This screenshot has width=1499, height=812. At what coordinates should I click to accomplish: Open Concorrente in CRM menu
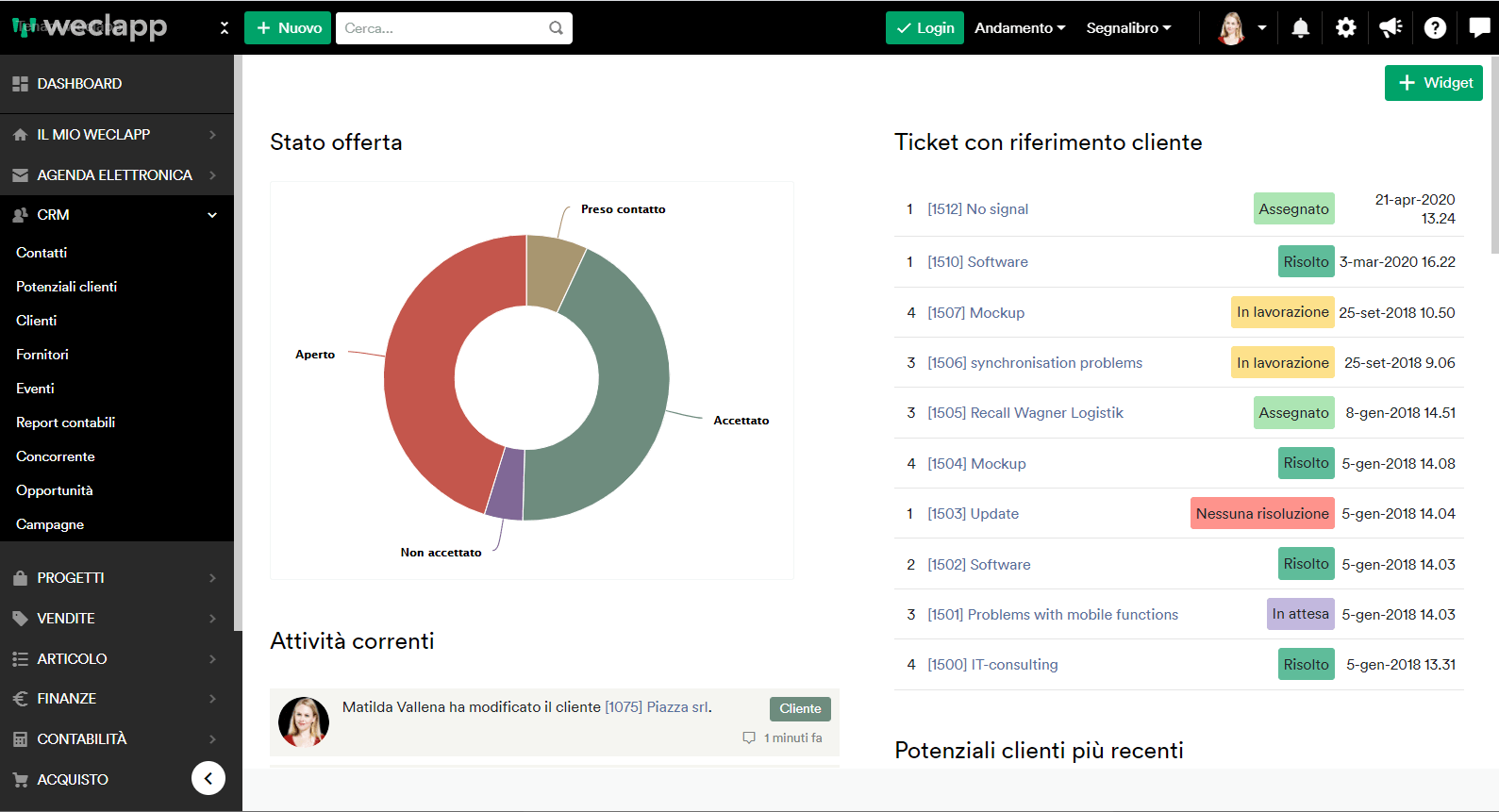click(x=55, y=456)
